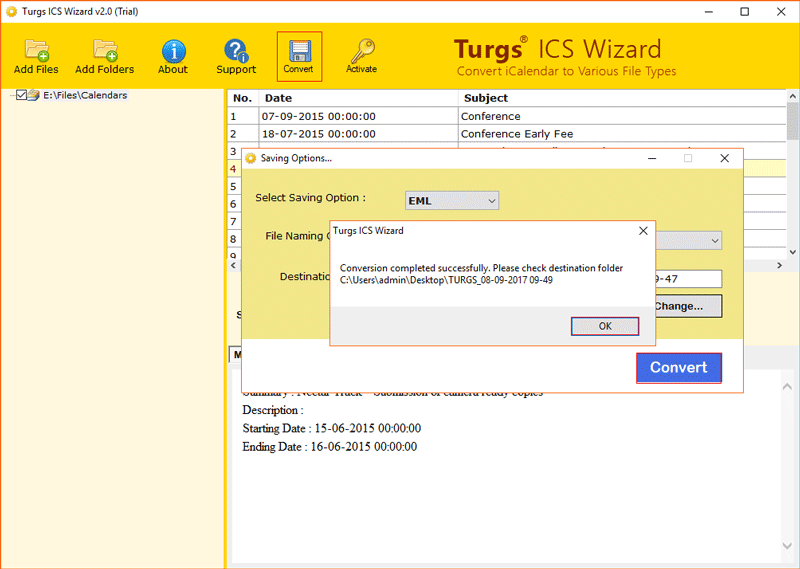Click the preview pane scroll up arrow
This screenshot has width=800, height=569.
point(787,387)
